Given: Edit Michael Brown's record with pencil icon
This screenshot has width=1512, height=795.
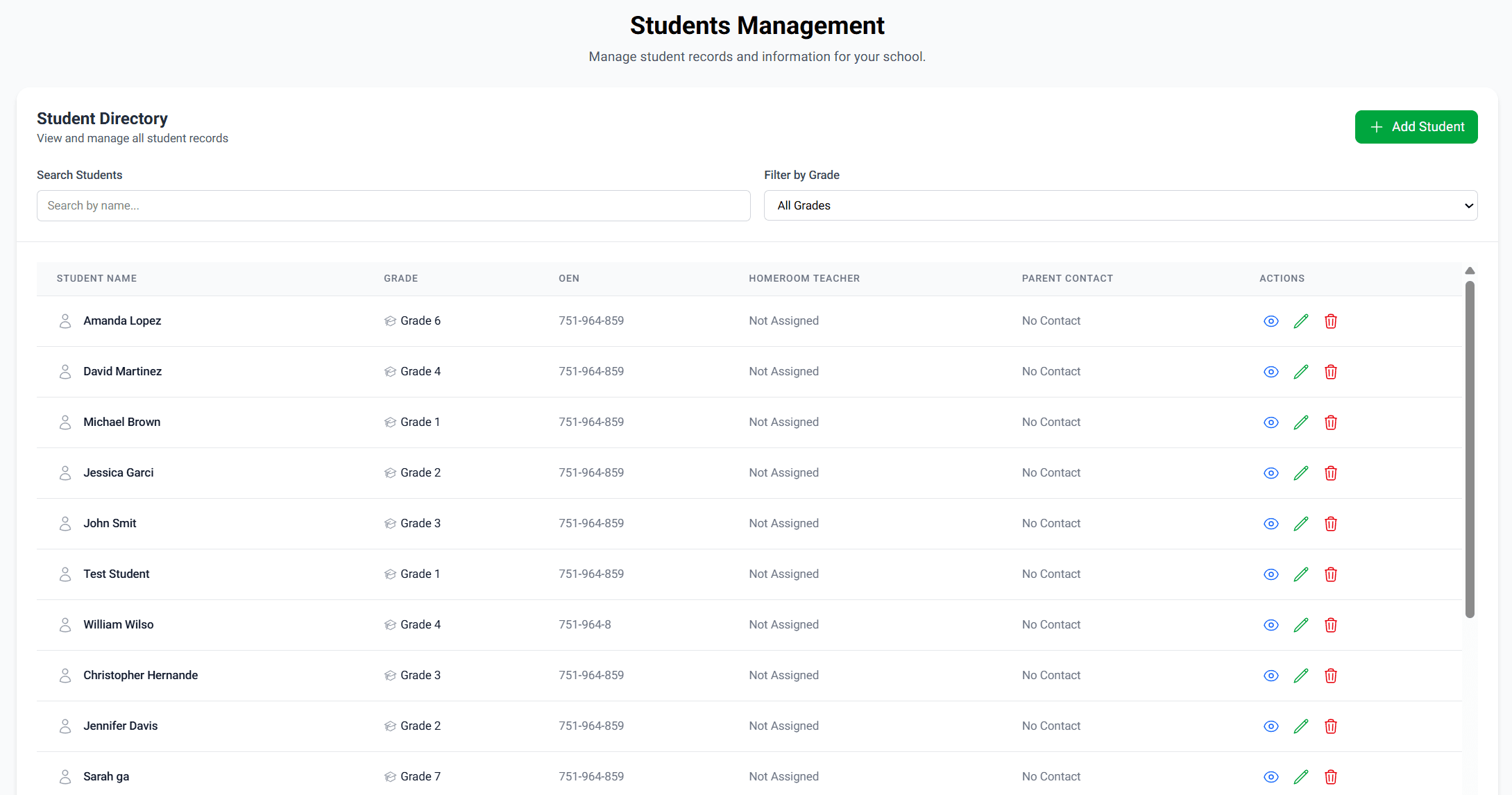Looking at the screenshot, I should [1301, 422].
